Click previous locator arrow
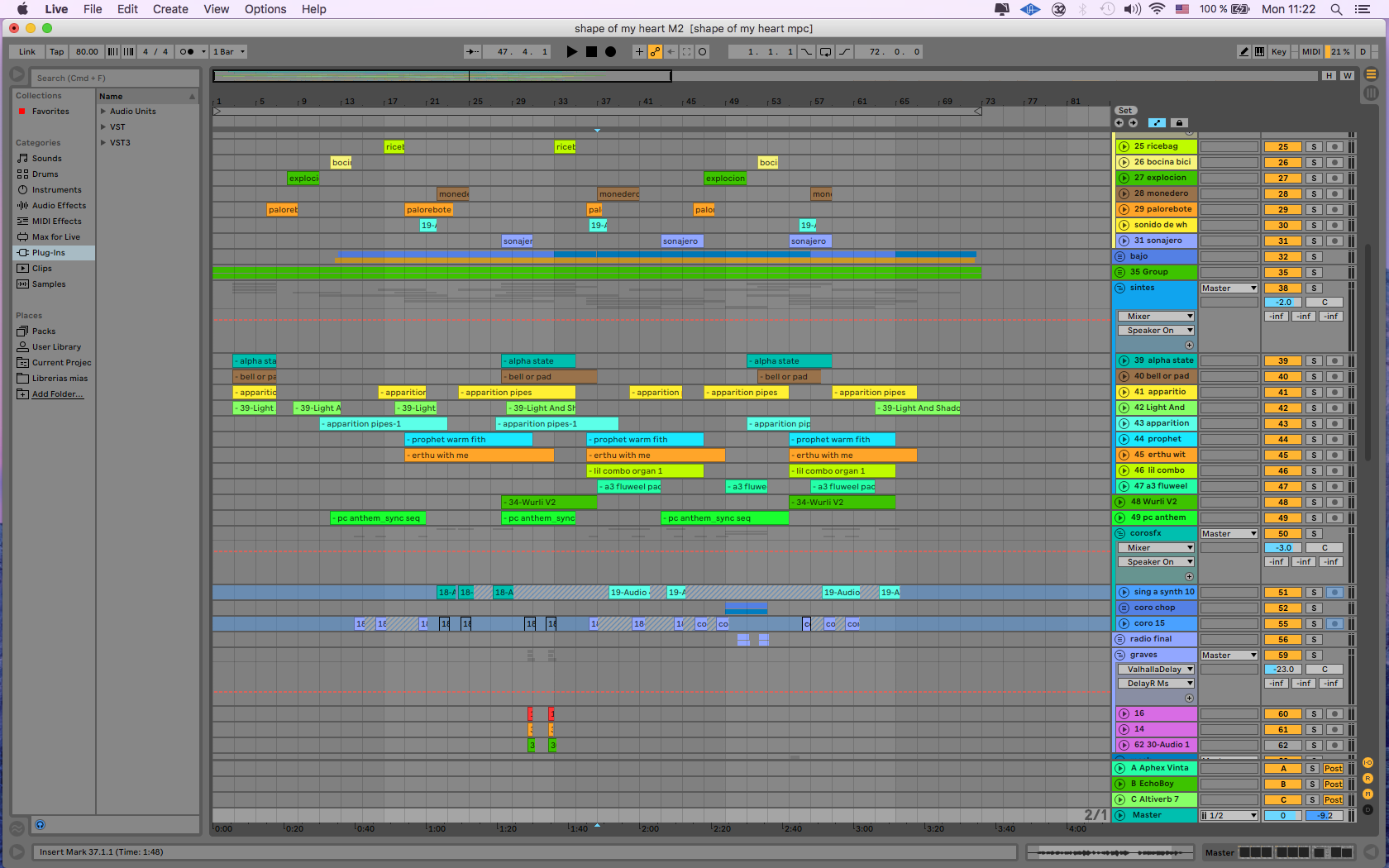Viewport: 1389px width, 868px height. [x=1119, y=122]
